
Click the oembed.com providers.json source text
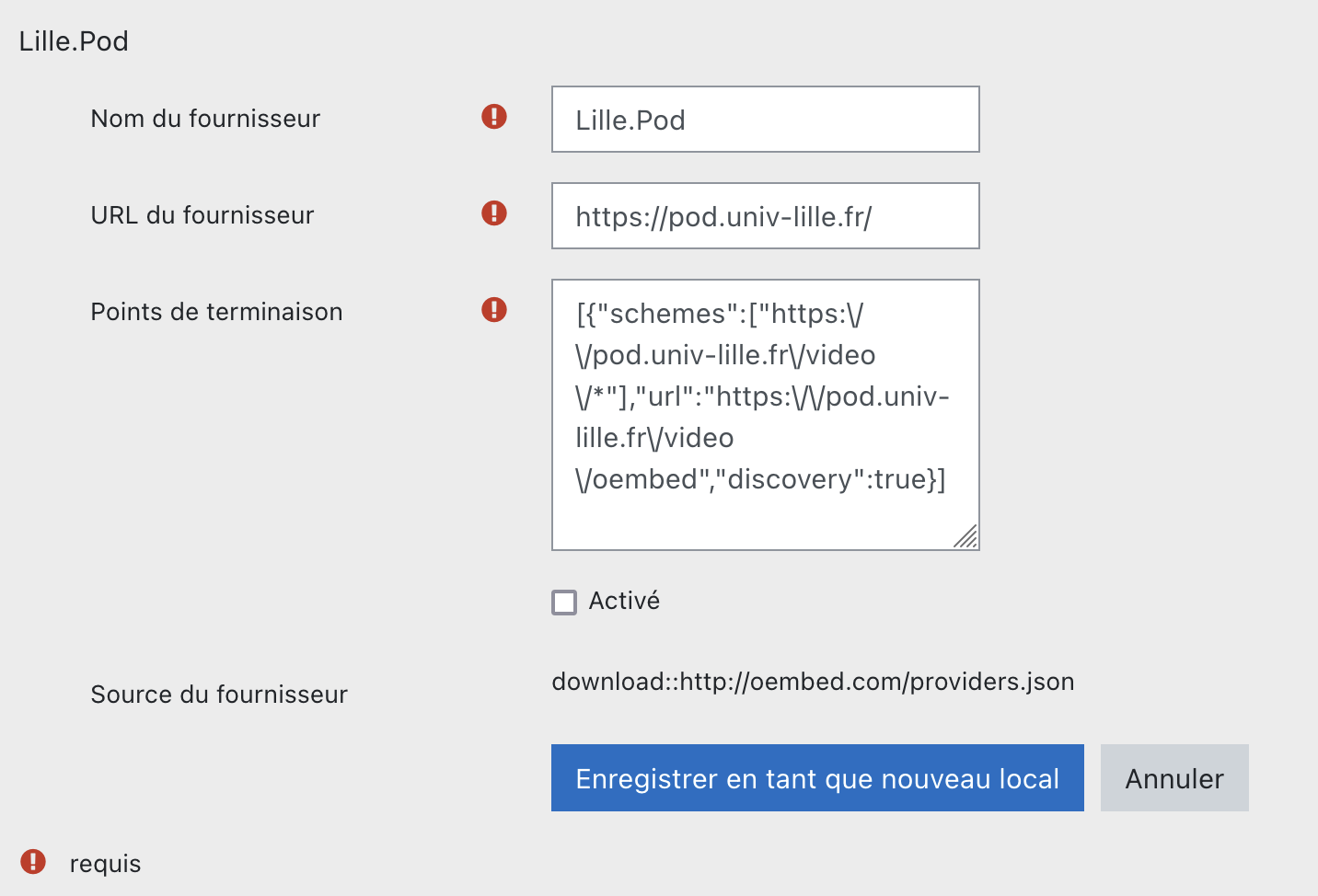tap(813, 682)
